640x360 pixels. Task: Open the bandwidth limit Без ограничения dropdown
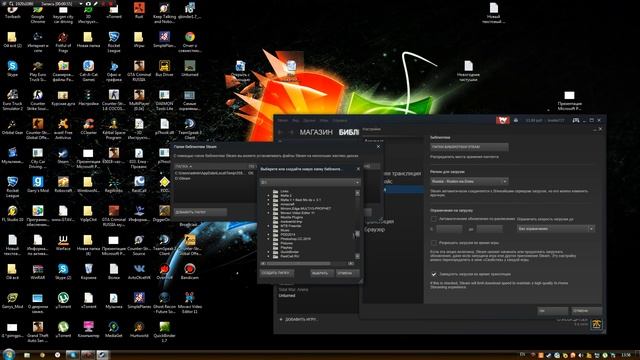tap(556, 229)
